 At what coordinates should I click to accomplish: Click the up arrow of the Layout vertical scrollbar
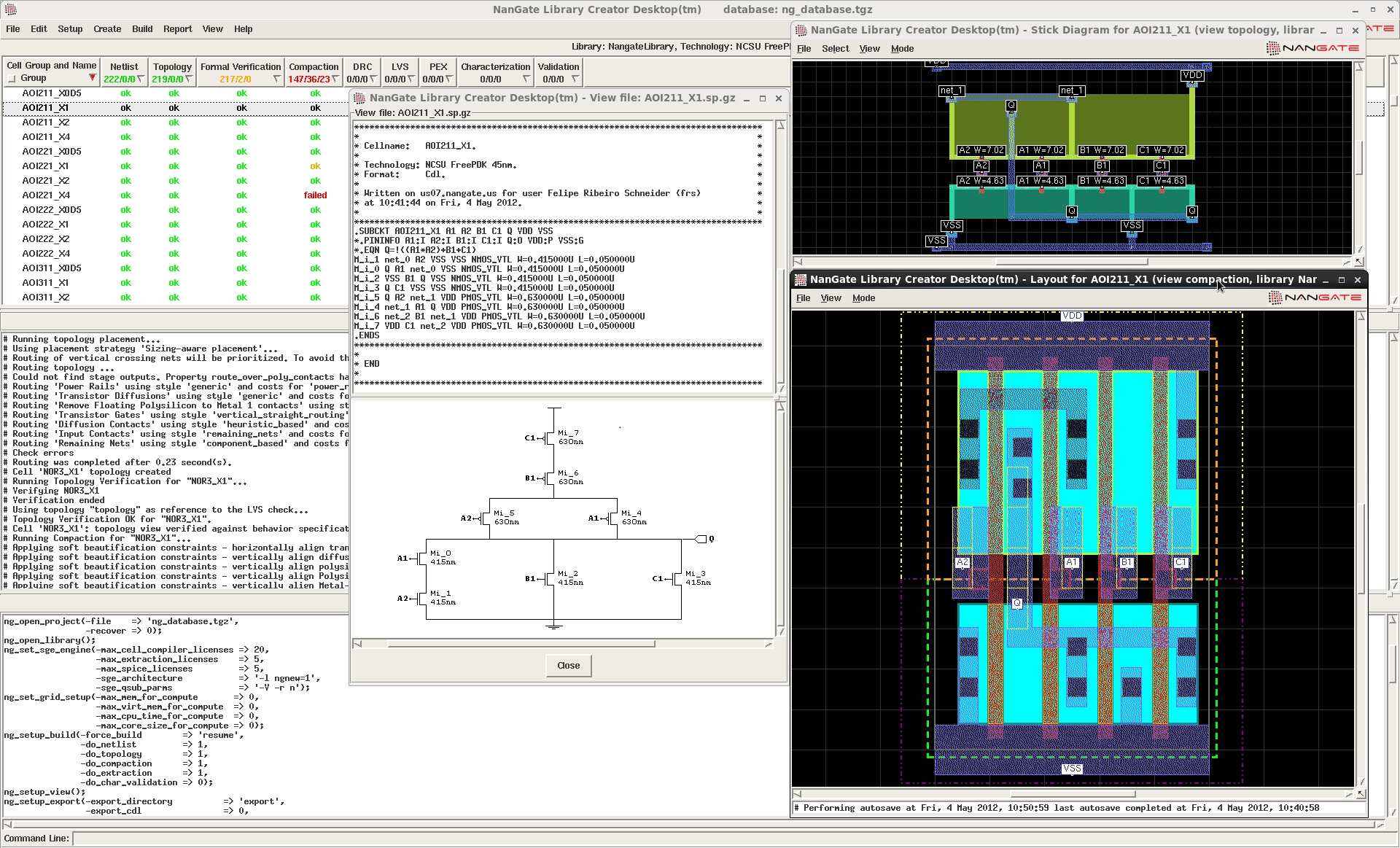pos(1361,316)
